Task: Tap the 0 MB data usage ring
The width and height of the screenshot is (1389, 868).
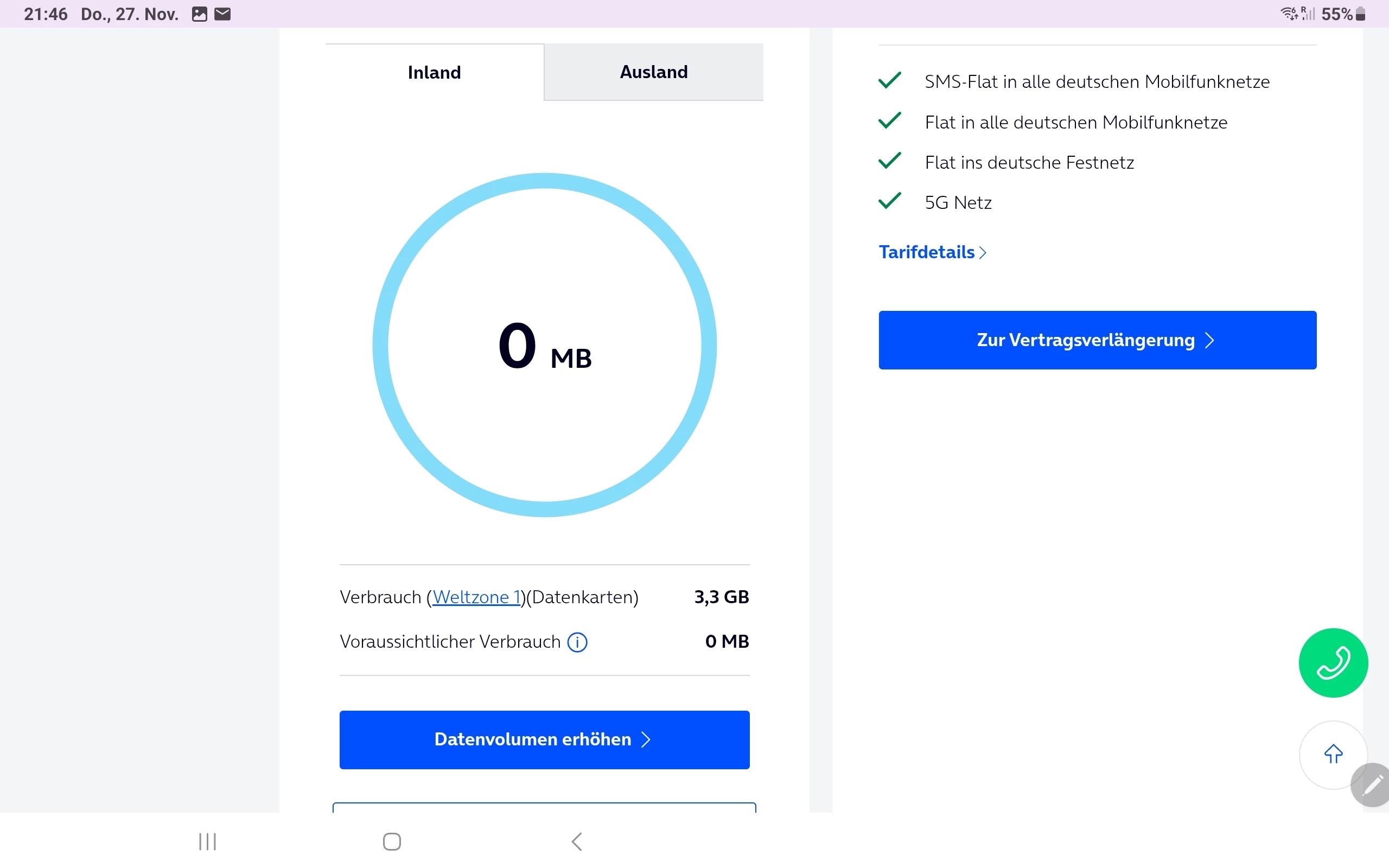Action: point(544,344)
